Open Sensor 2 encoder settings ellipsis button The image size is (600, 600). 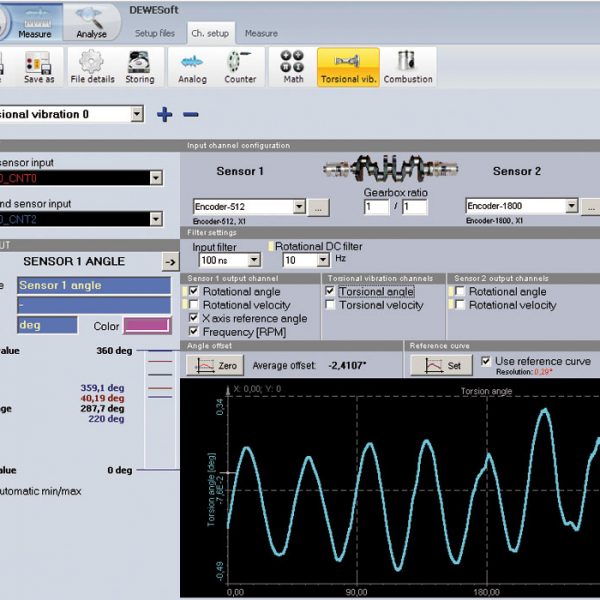coord(590,207)
